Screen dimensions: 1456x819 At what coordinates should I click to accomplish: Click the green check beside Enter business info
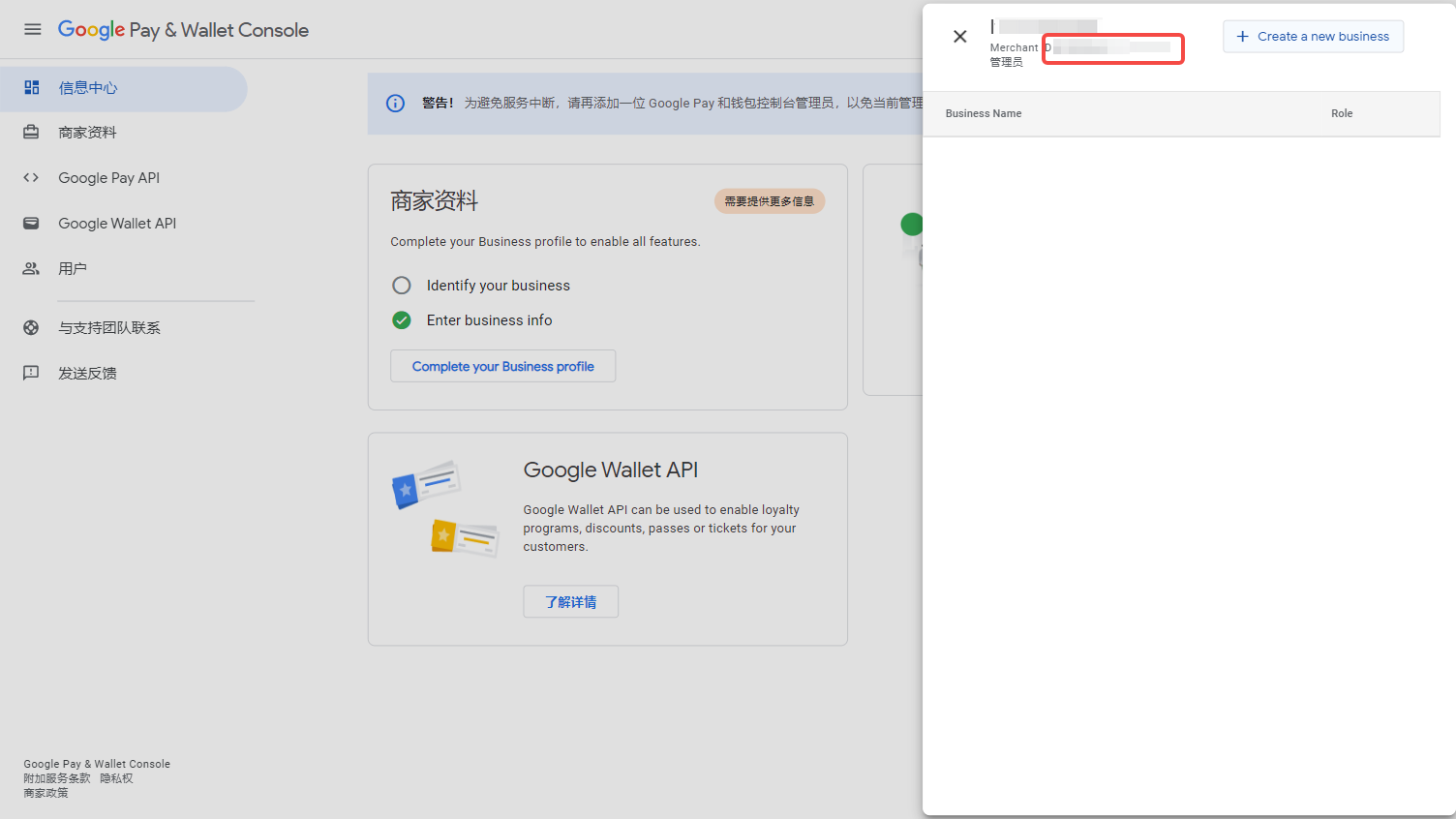pyautogui.click(x=402, y=320)
